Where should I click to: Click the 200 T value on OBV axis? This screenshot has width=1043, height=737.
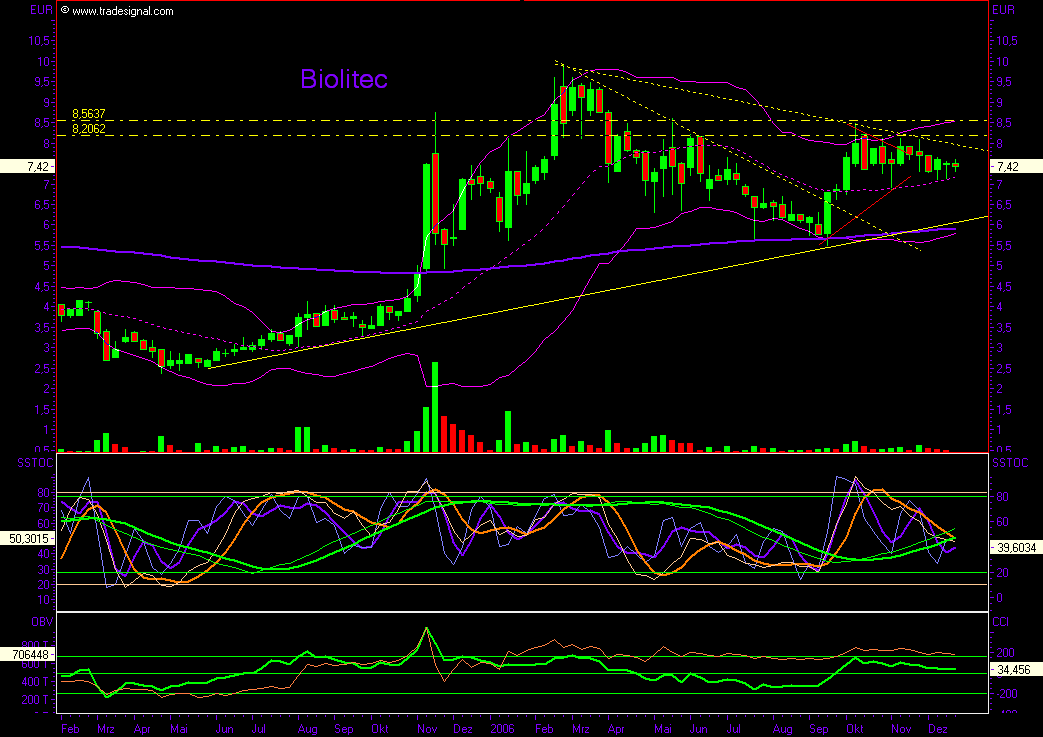point(35,700)
